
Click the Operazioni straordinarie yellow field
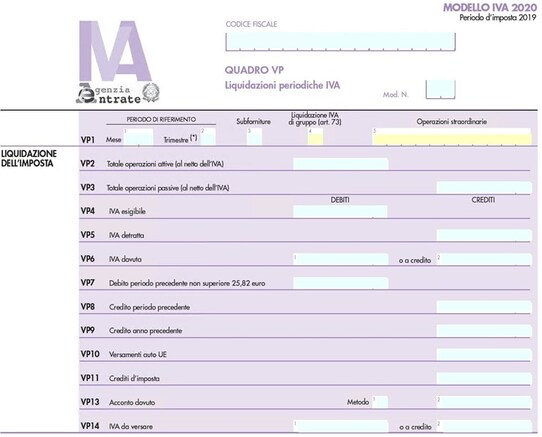pyautogui.click(x=452, y=137)
